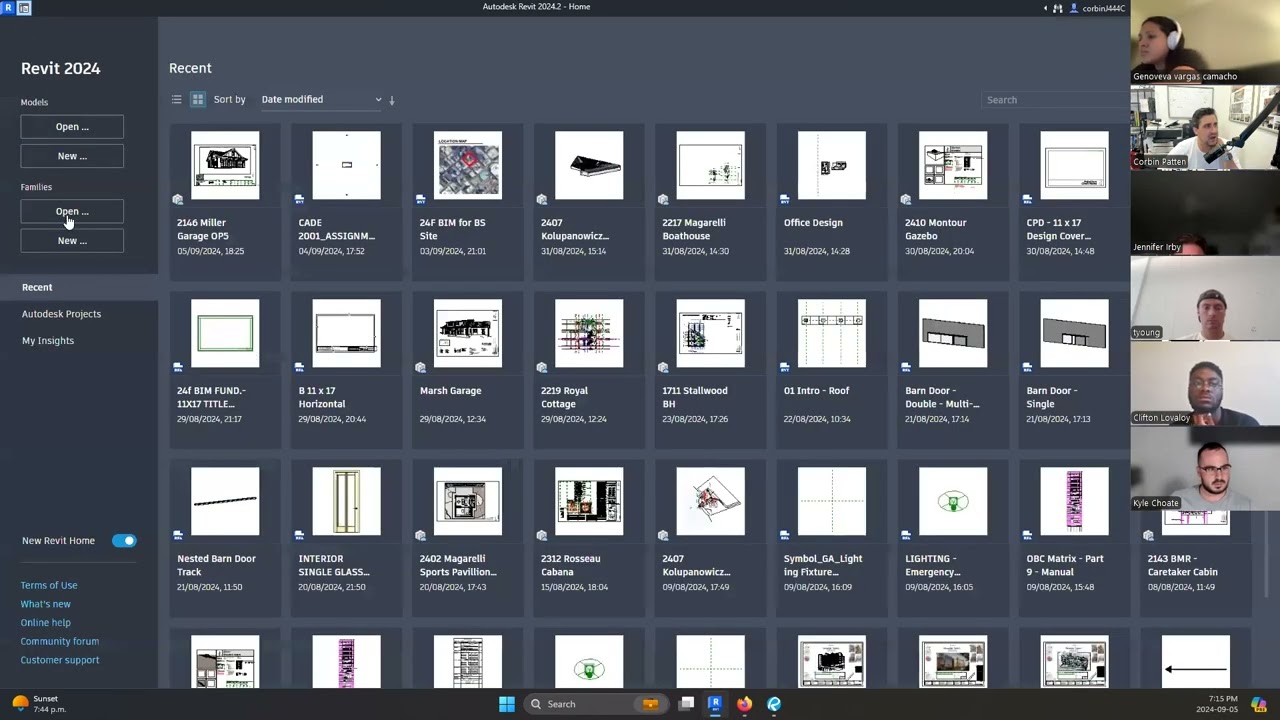The image size is (1280, 720).
Task: Open OBC Matrix - Part 9 - Manual thumbnail
Action: 1074,501
